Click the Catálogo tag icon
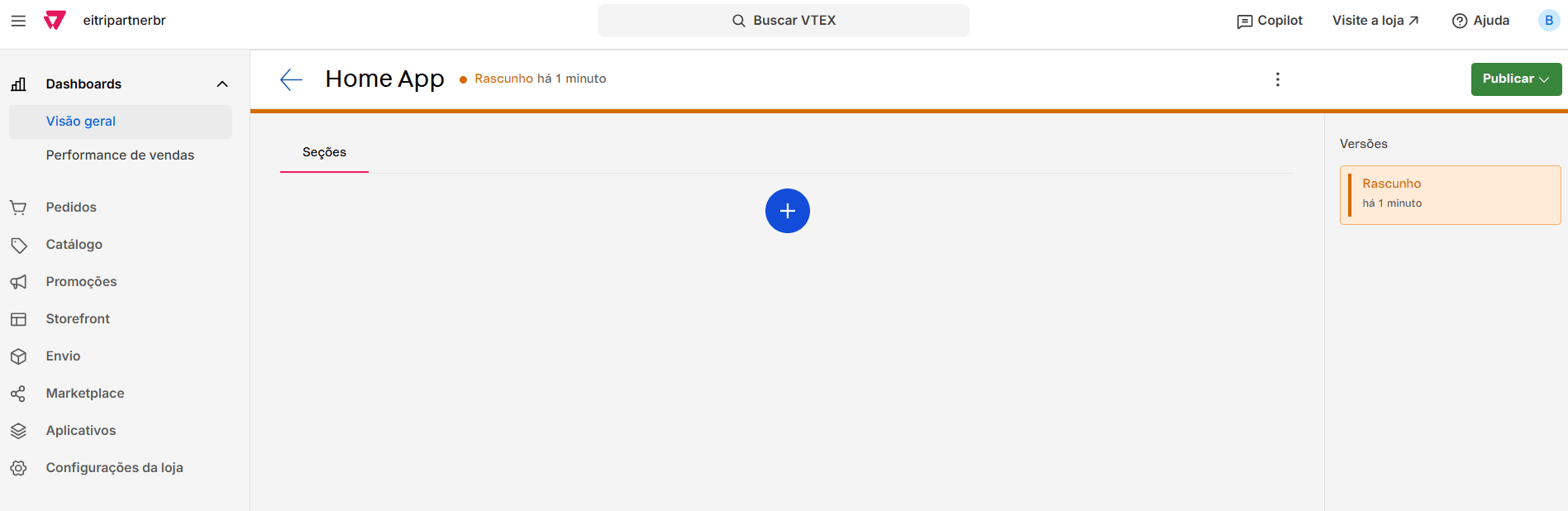 tap(18, 245)
